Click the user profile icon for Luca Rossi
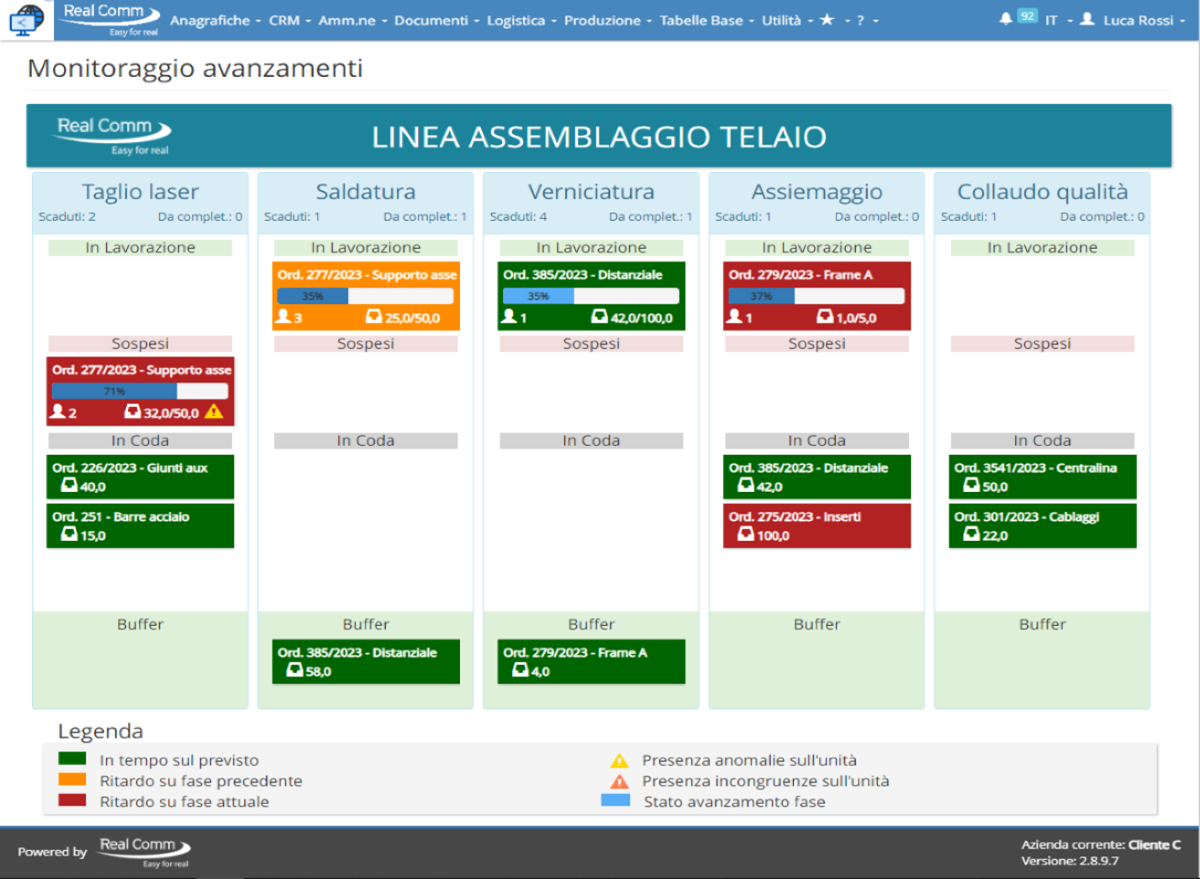 (x=1089, y=19)
